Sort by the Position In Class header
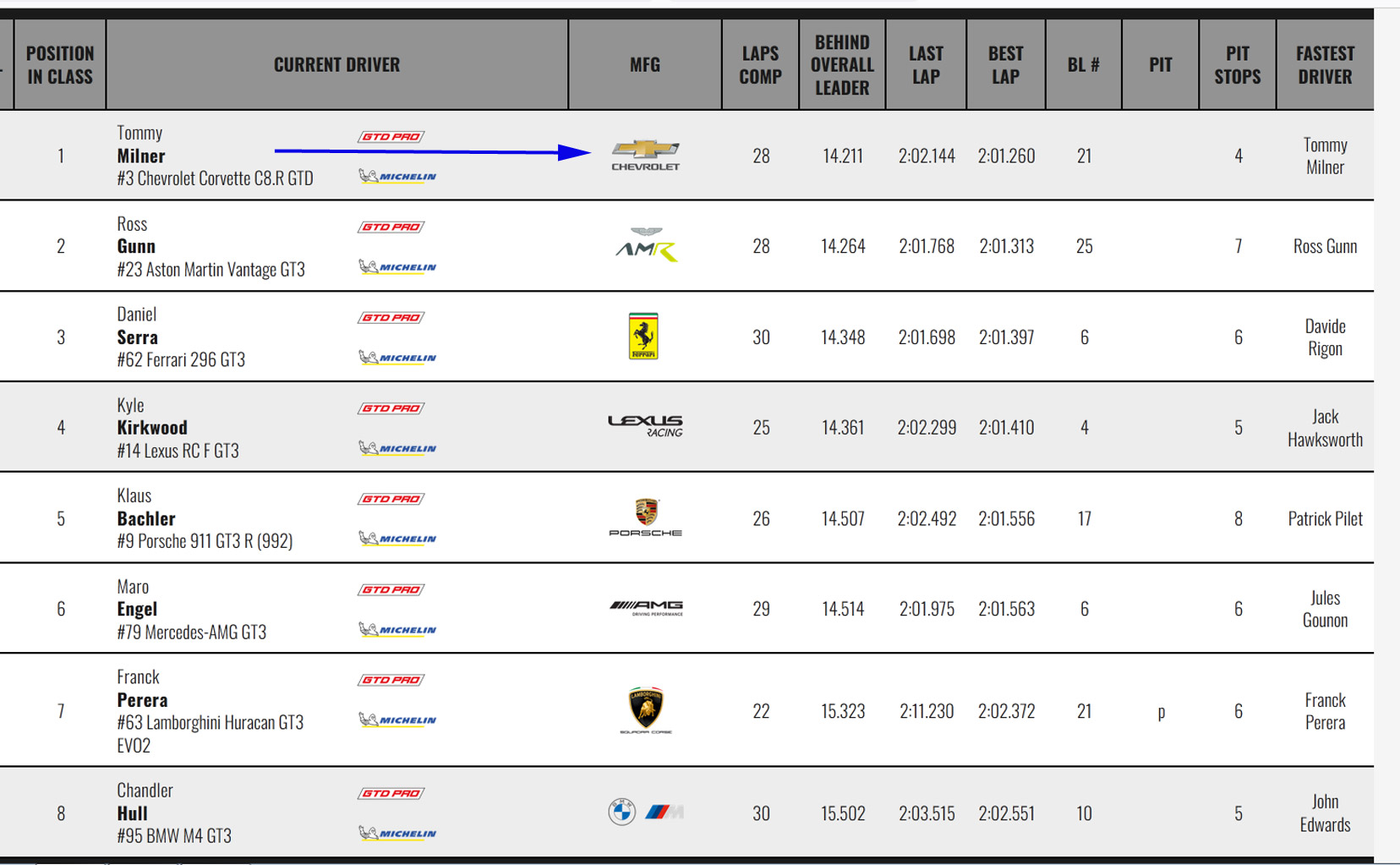1400x865 pixels. 60,65
